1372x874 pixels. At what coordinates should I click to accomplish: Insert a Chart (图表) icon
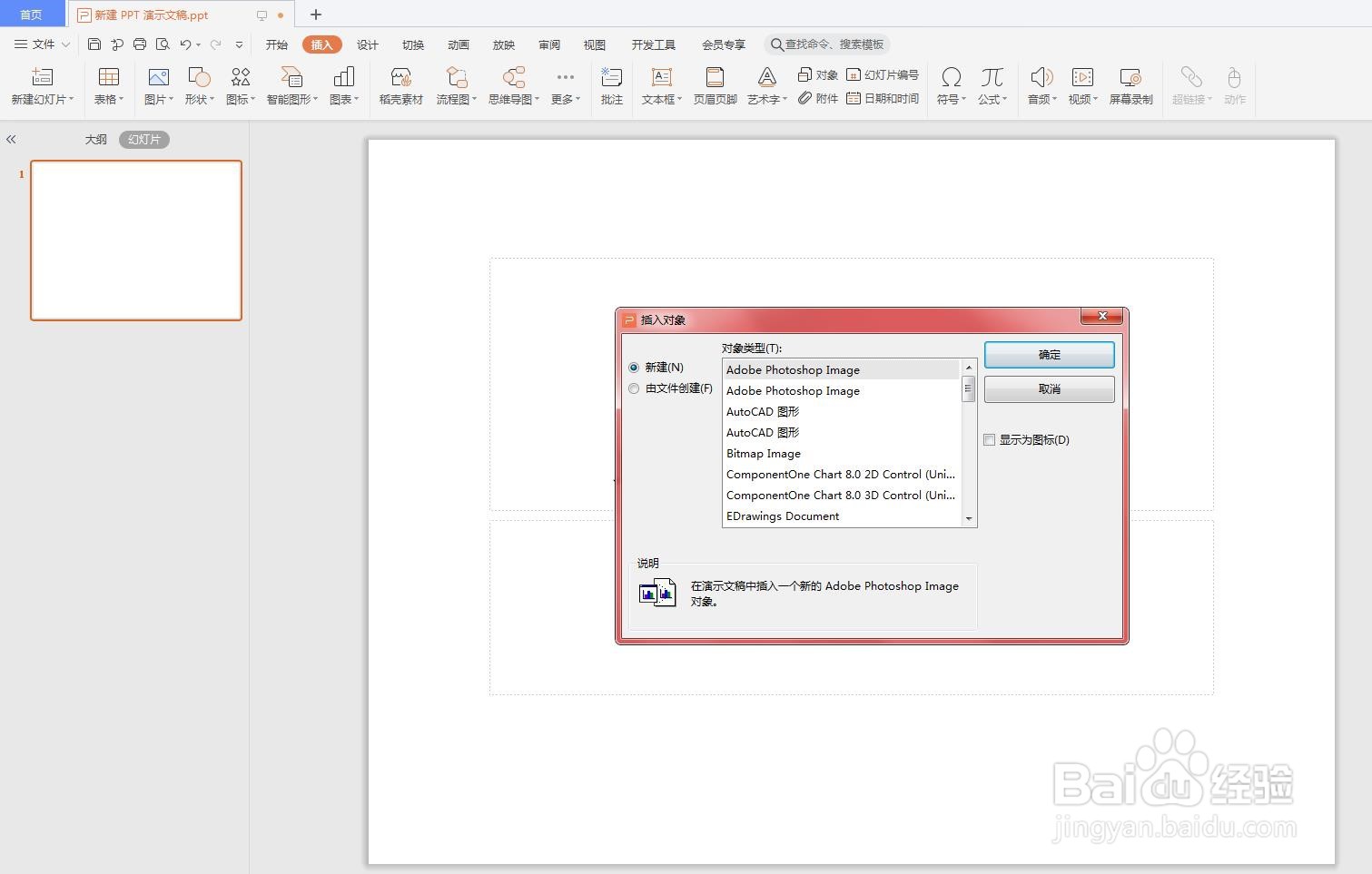(344, 77)
